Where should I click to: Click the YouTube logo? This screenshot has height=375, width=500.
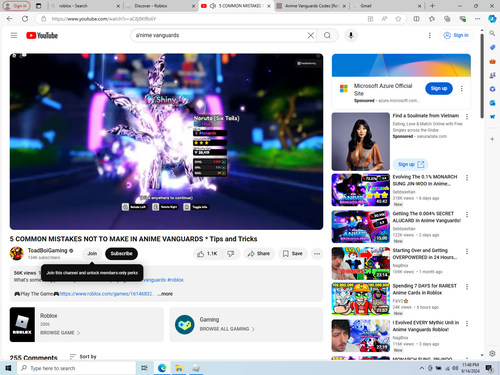click(x=42, y=35)
